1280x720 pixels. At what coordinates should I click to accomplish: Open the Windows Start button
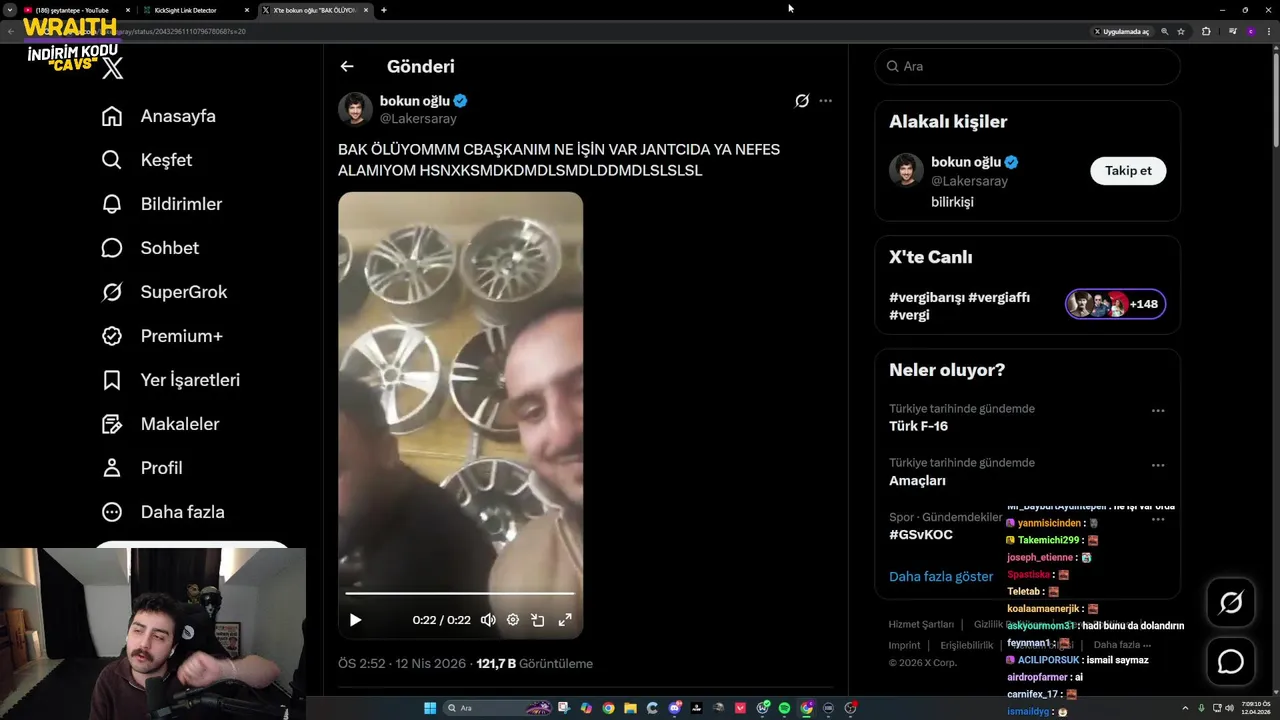pyautogui.click(x=430, y=708)
